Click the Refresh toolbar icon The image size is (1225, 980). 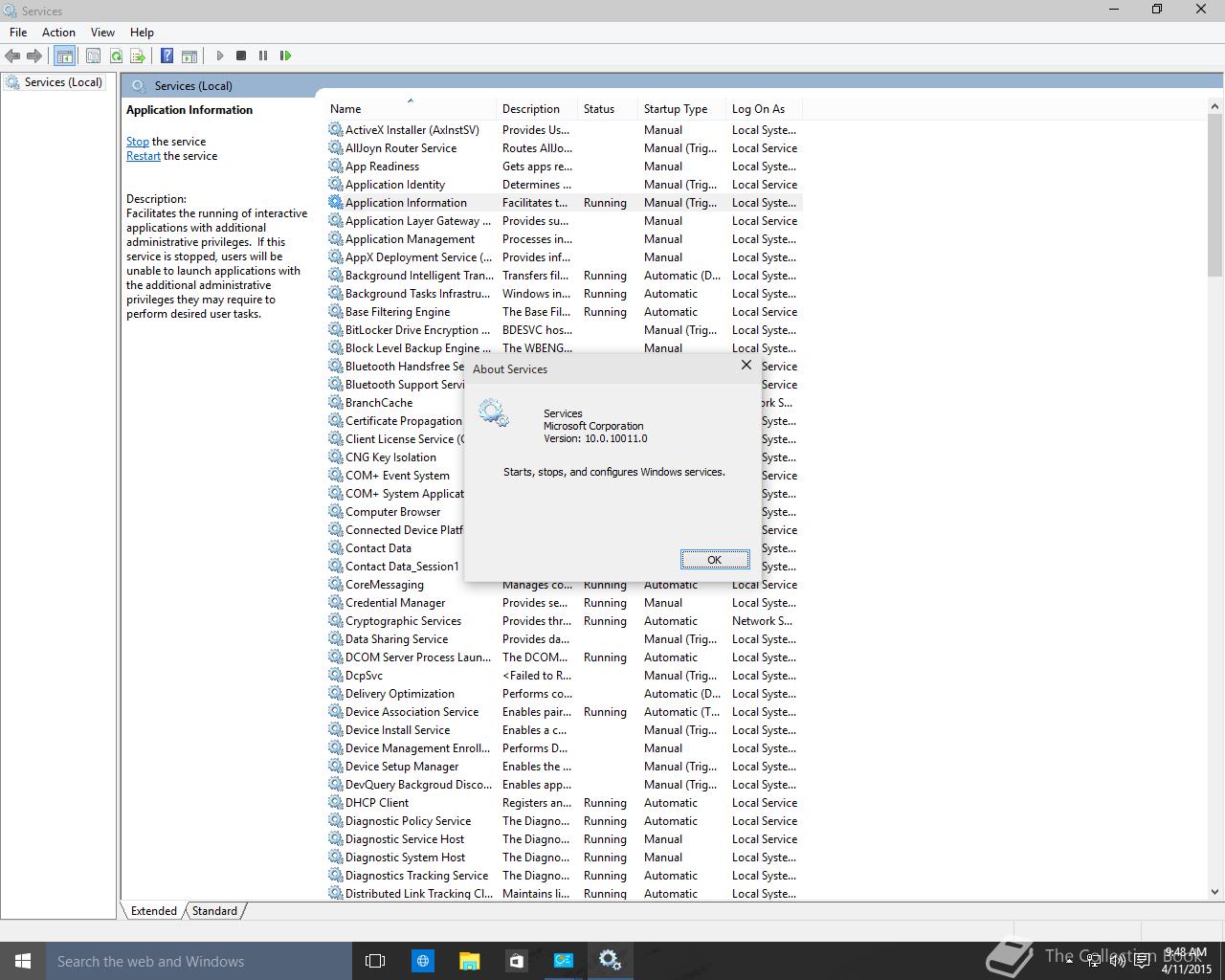coord(116,56)
